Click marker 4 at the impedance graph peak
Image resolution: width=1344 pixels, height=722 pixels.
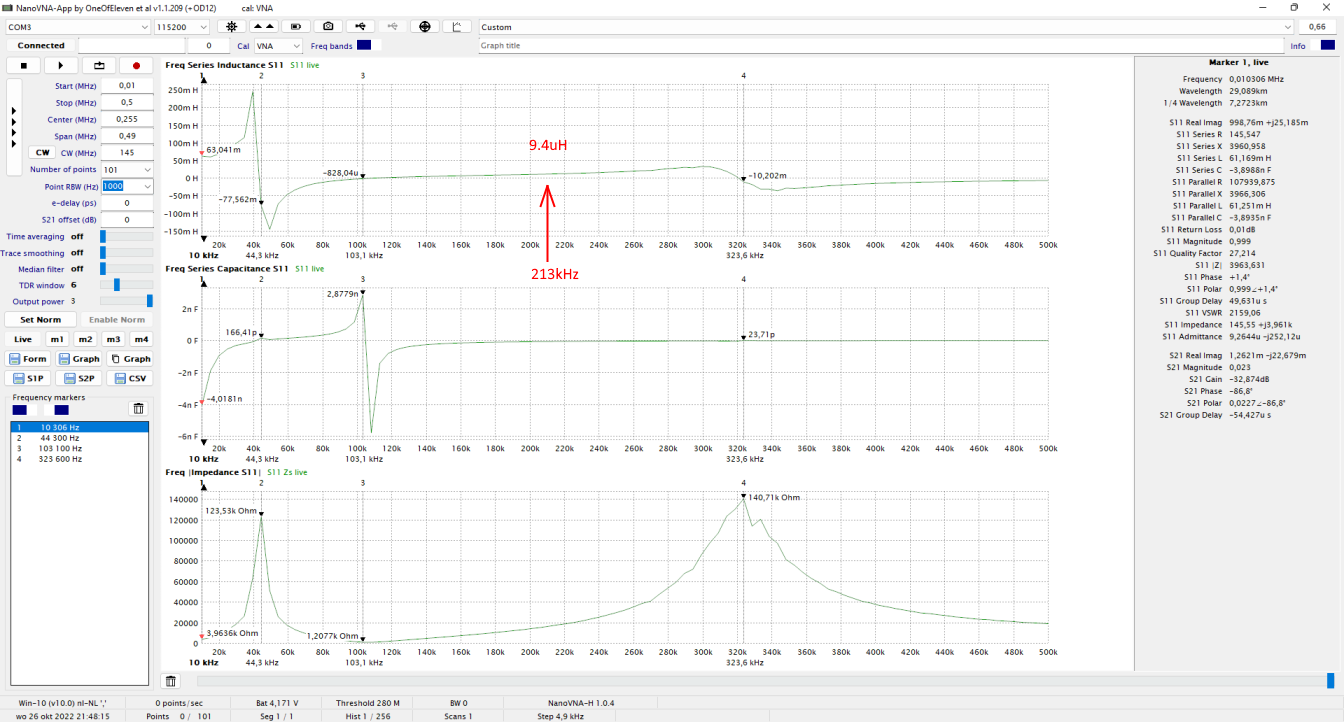pos(743,494)
